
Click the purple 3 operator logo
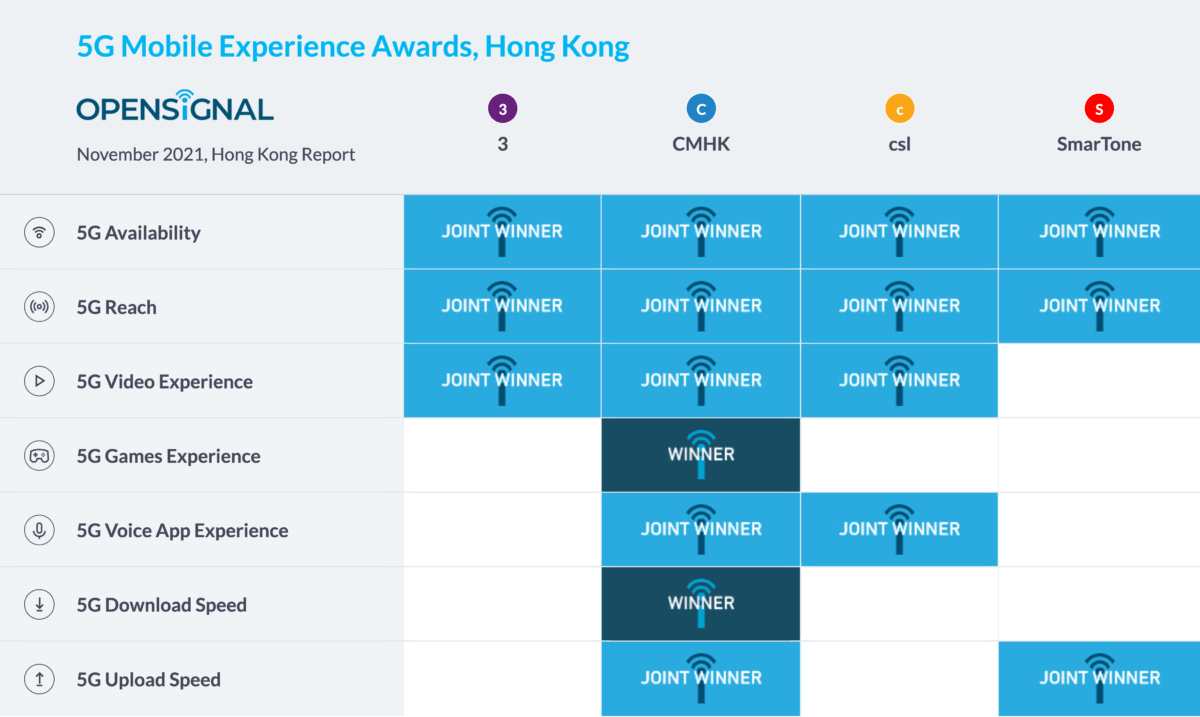tap(502, 108)
